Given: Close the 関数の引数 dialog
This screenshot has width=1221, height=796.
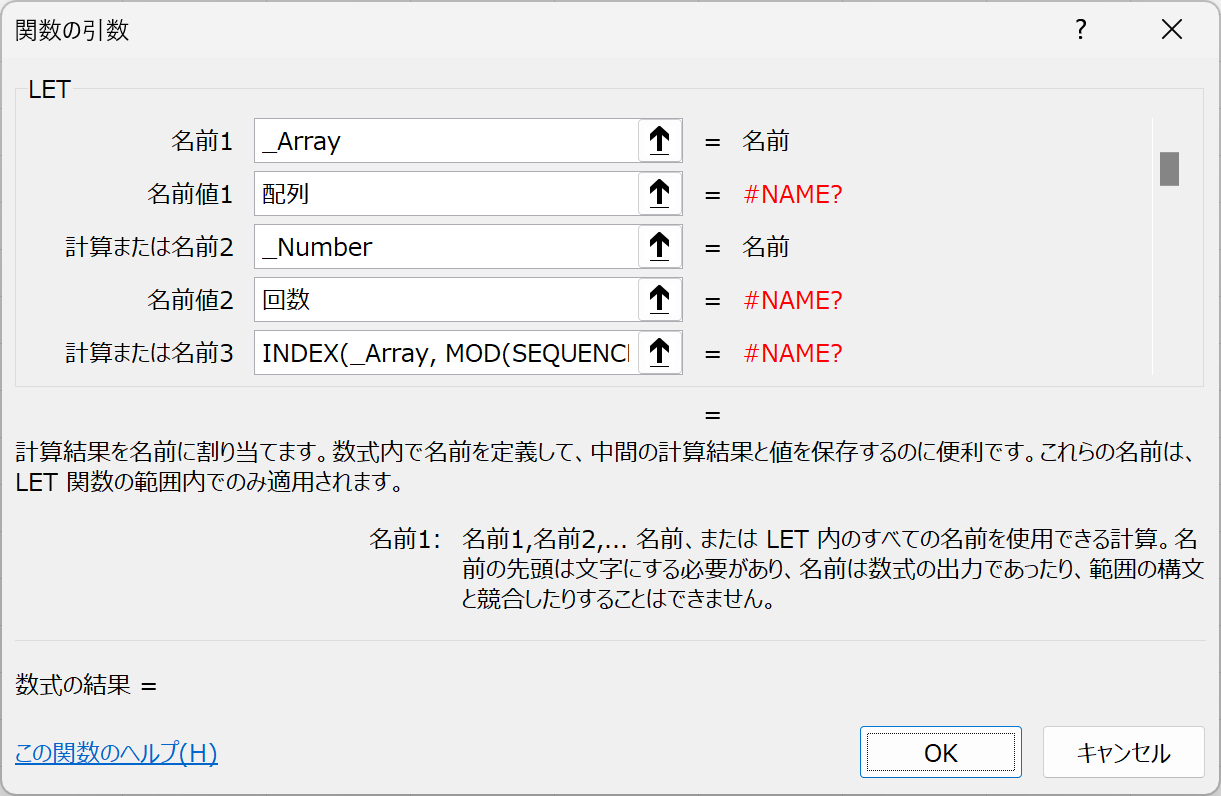Looking at the screenshot, I should pos(1172,30).
